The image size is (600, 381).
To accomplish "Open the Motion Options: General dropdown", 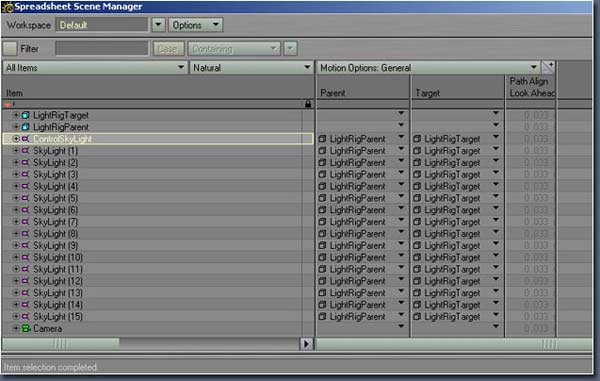I will point(428,68).
